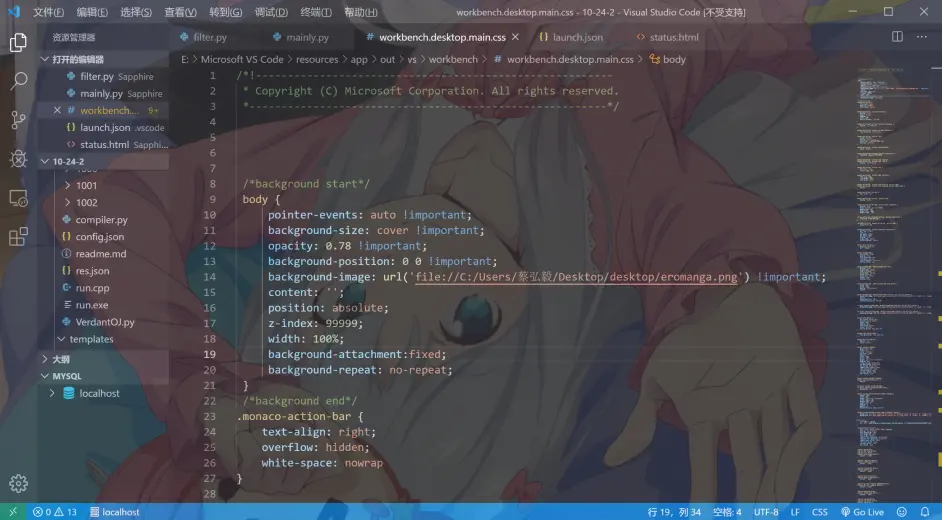
Task: Expand the localhost connection node
Action: [52, 393]
